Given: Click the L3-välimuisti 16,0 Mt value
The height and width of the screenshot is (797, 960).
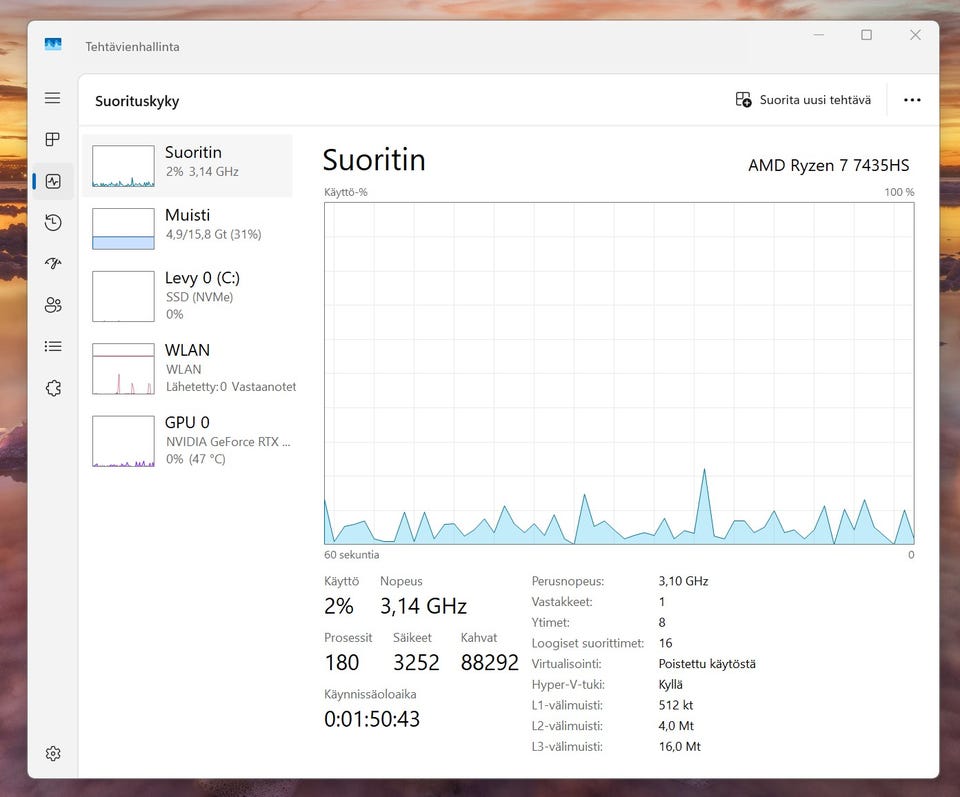Looking at the screenshot, I should point(680,746).
